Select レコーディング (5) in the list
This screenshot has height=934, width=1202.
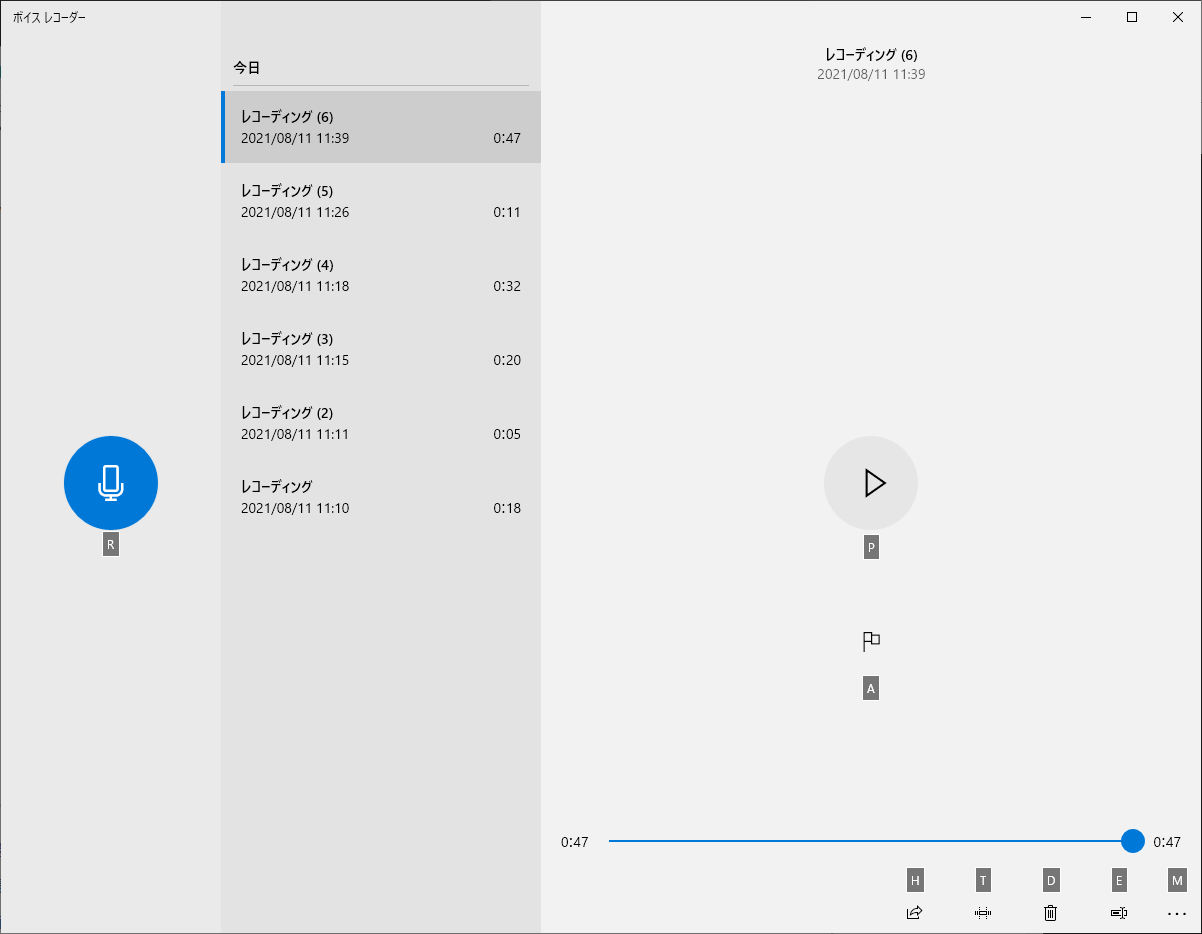380,201
